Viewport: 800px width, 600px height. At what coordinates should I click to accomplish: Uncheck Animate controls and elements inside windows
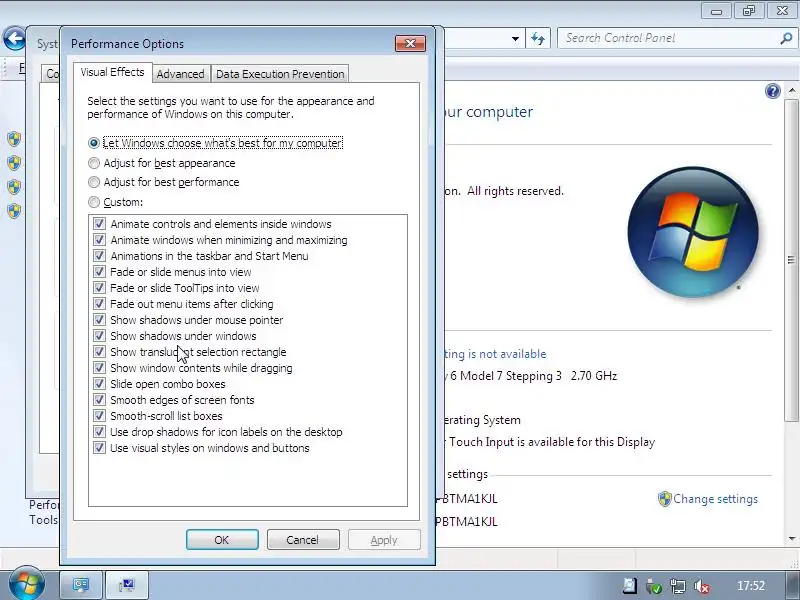click(x=99, y=224)
